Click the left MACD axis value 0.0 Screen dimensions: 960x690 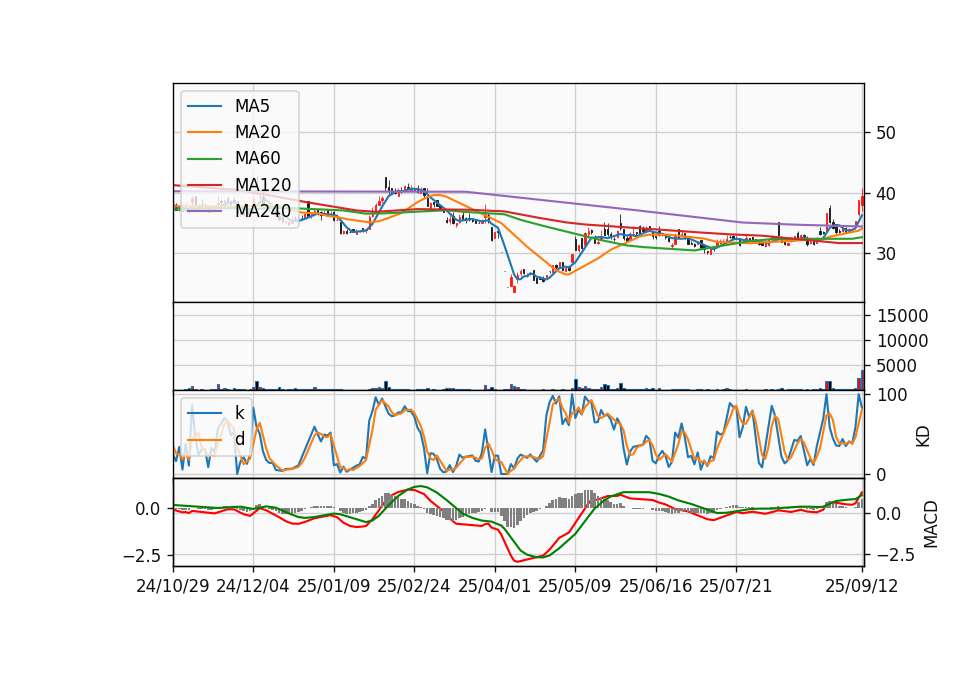click(148, 509)
